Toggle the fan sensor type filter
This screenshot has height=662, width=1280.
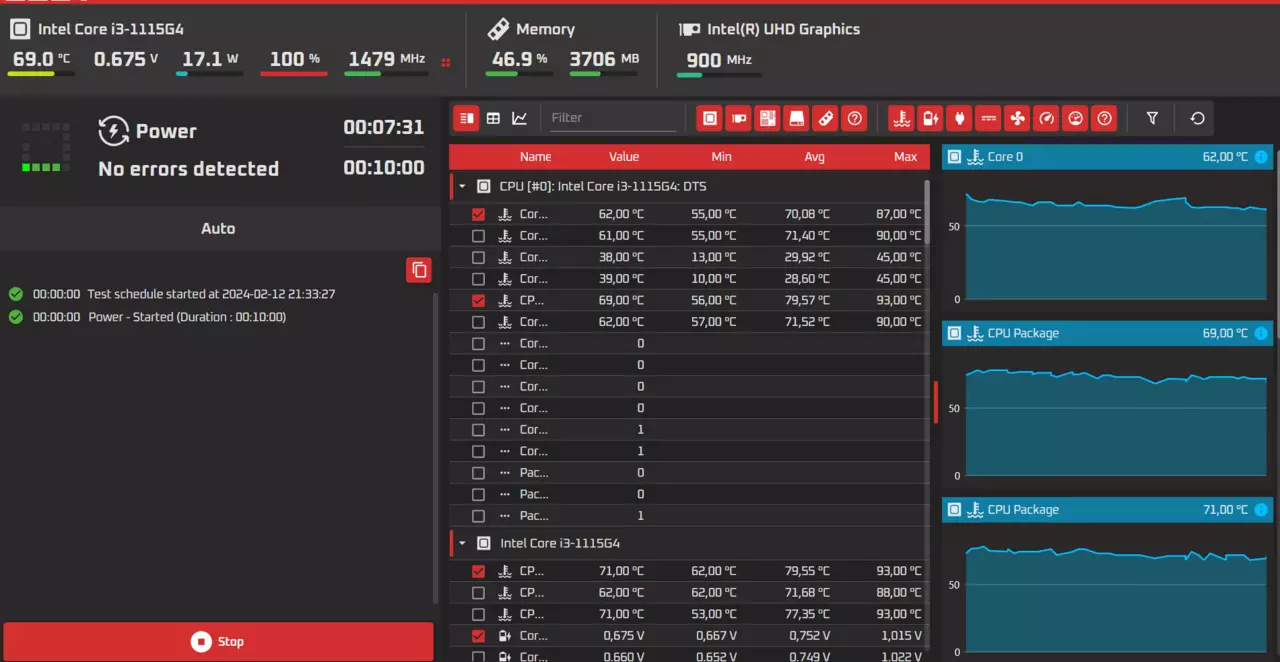1018,118
